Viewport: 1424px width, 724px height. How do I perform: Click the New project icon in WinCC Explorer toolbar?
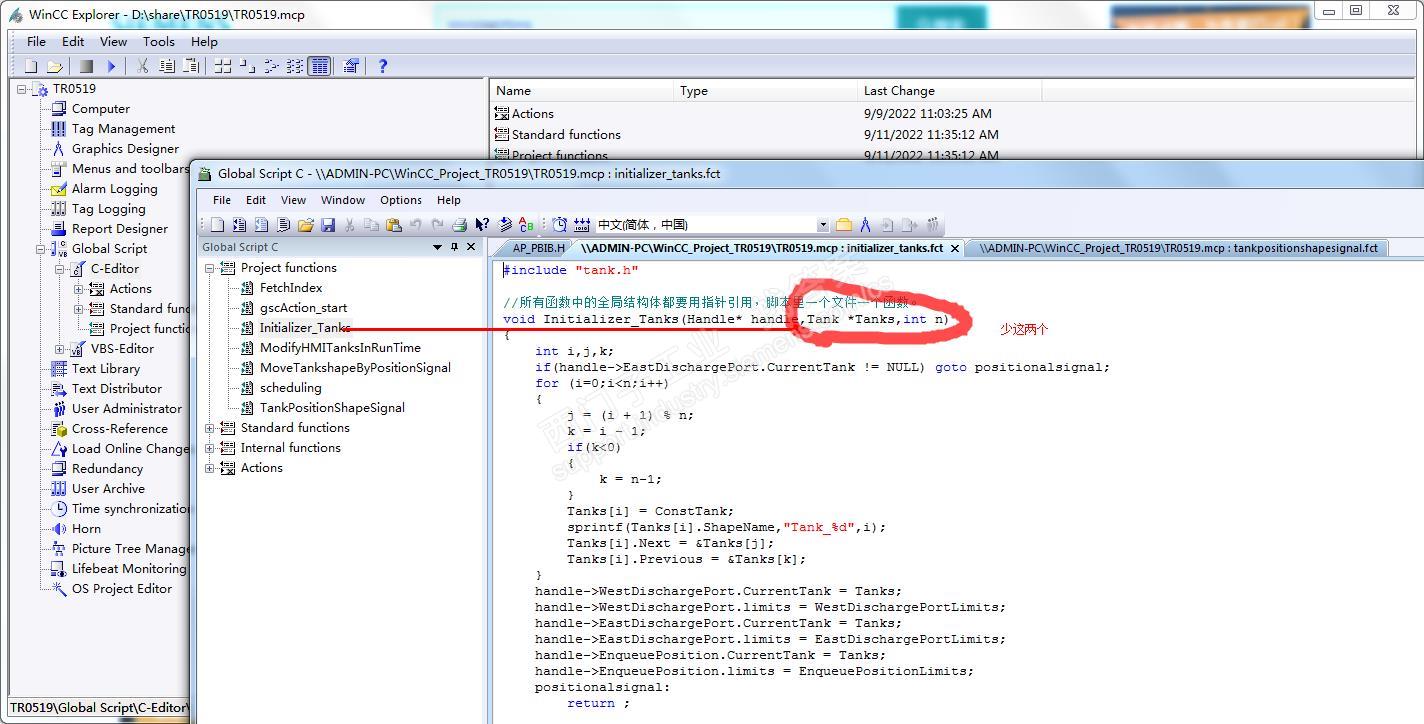31,66
